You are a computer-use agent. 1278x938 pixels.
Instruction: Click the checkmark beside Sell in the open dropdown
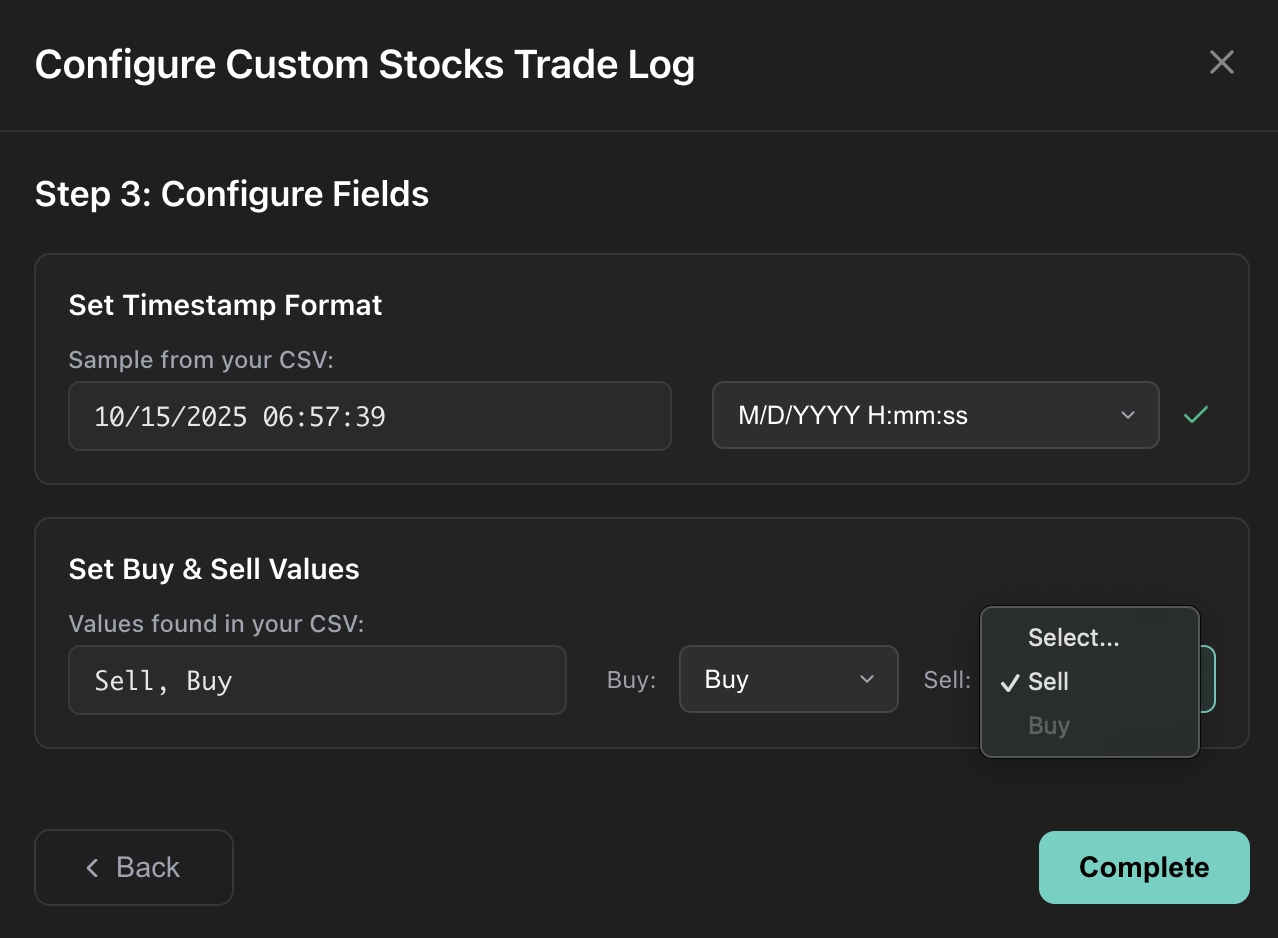click(1012, 682)
